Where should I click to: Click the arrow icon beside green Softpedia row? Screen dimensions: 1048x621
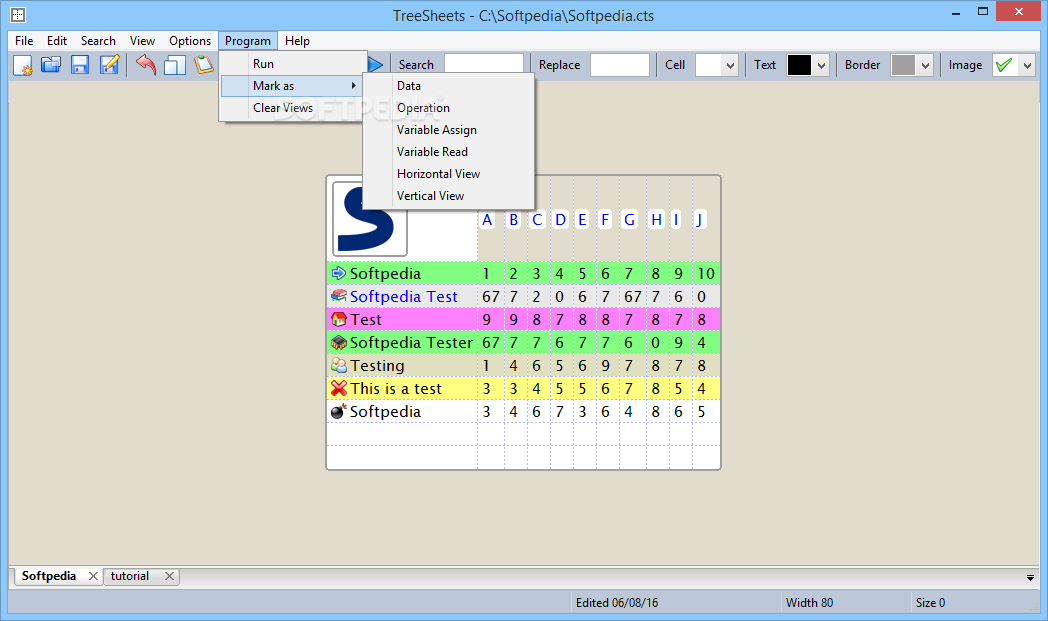point(339,273)
